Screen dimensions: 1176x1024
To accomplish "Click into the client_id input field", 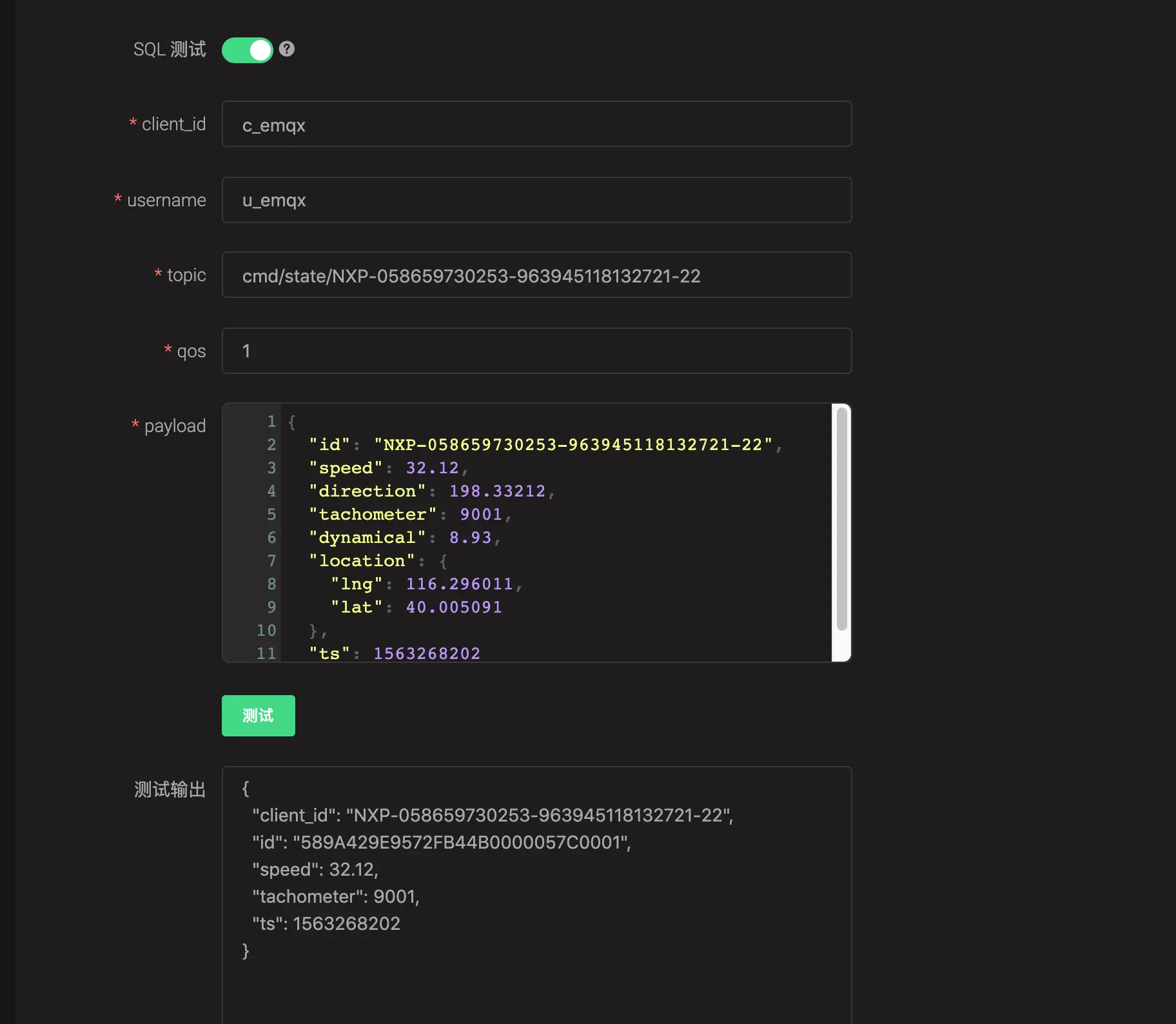I will pyautogui.click(x=536, y=124).
